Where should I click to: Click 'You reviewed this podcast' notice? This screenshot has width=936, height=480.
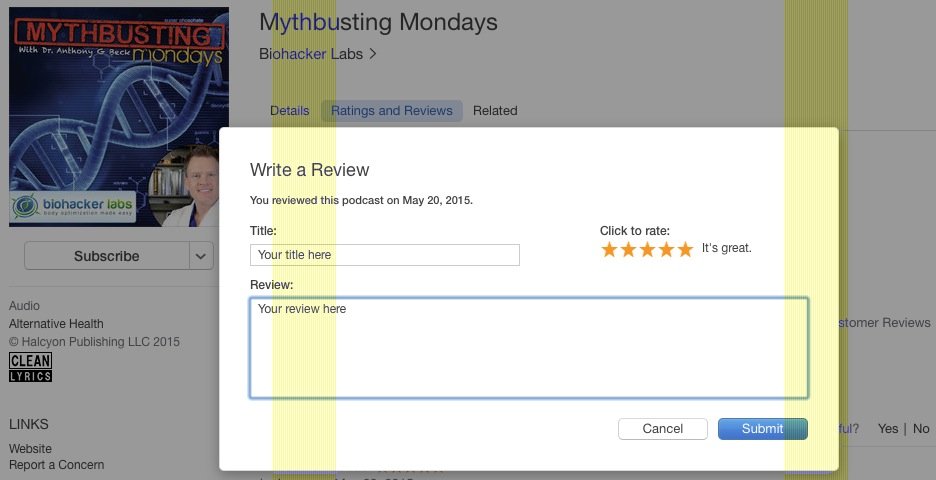pos(361,200)
